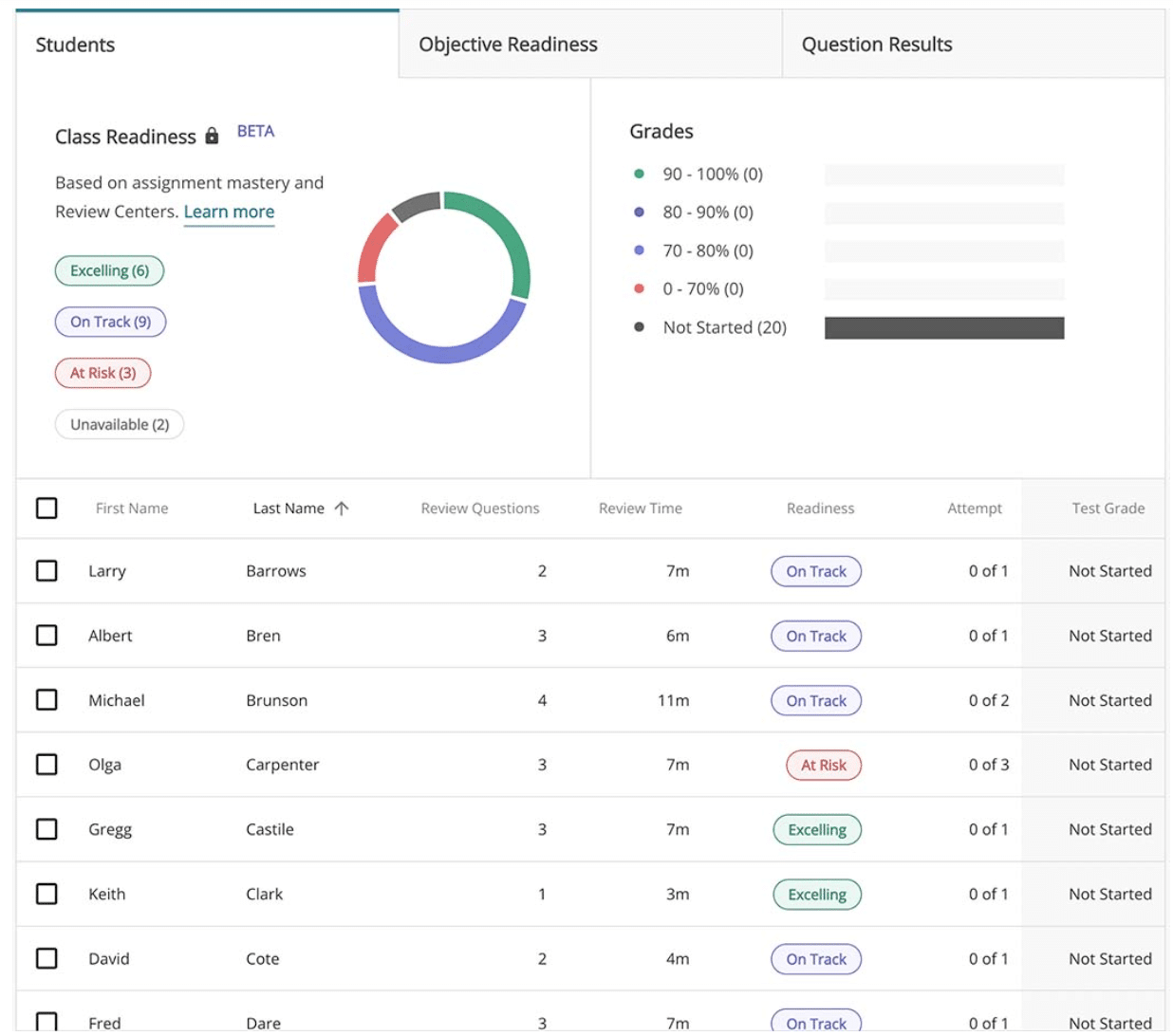Viewport: 1173px width, 1036px height.
Task: Click the Excelling (6) filter pill
Action: point(110,270)
